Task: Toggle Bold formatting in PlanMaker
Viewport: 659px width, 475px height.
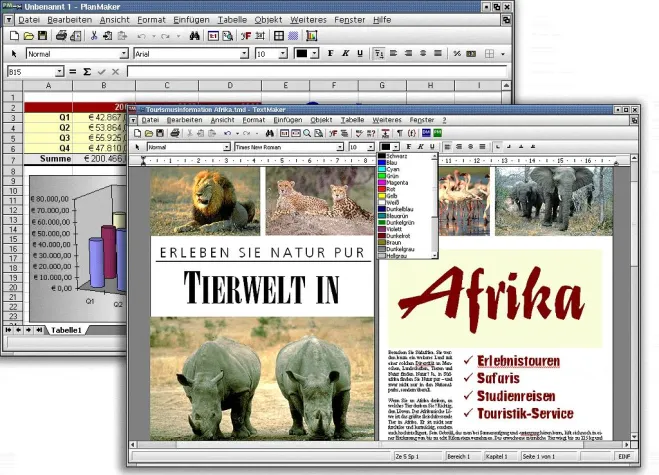Action: (329, 53)
